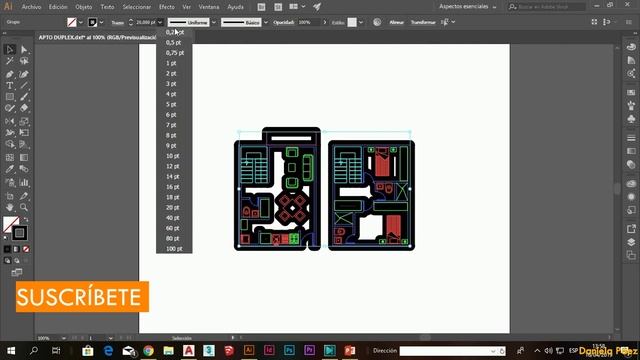The image size is (640, 360).
Task: Open the Ventana menu
Action: [x=209, y=7]
